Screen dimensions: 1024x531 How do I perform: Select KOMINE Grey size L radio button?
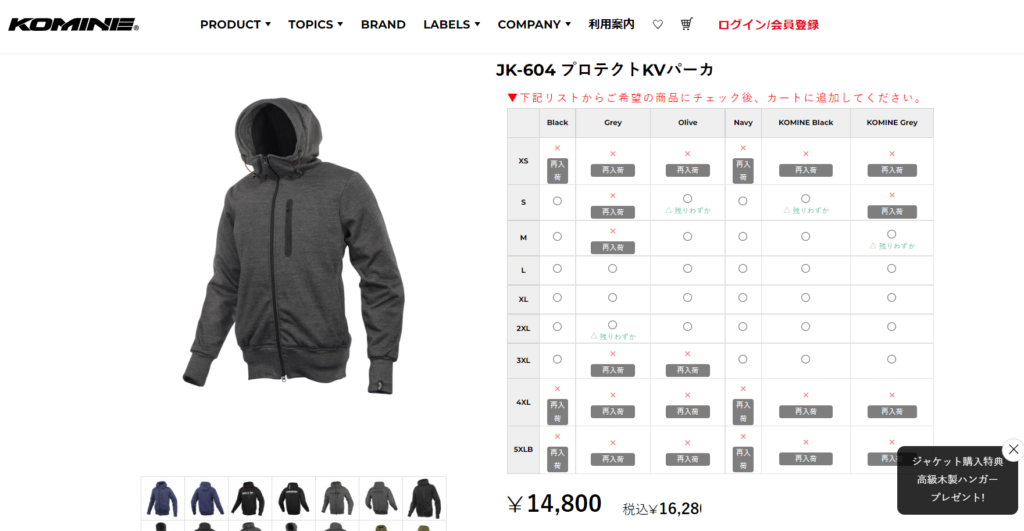[x=891, y=268]
